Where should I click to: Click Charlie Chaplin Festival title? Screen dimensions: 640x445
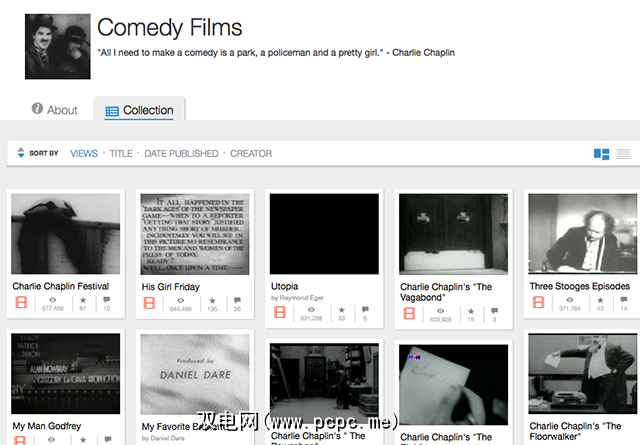pyautogui.click(x=60, y=286)
